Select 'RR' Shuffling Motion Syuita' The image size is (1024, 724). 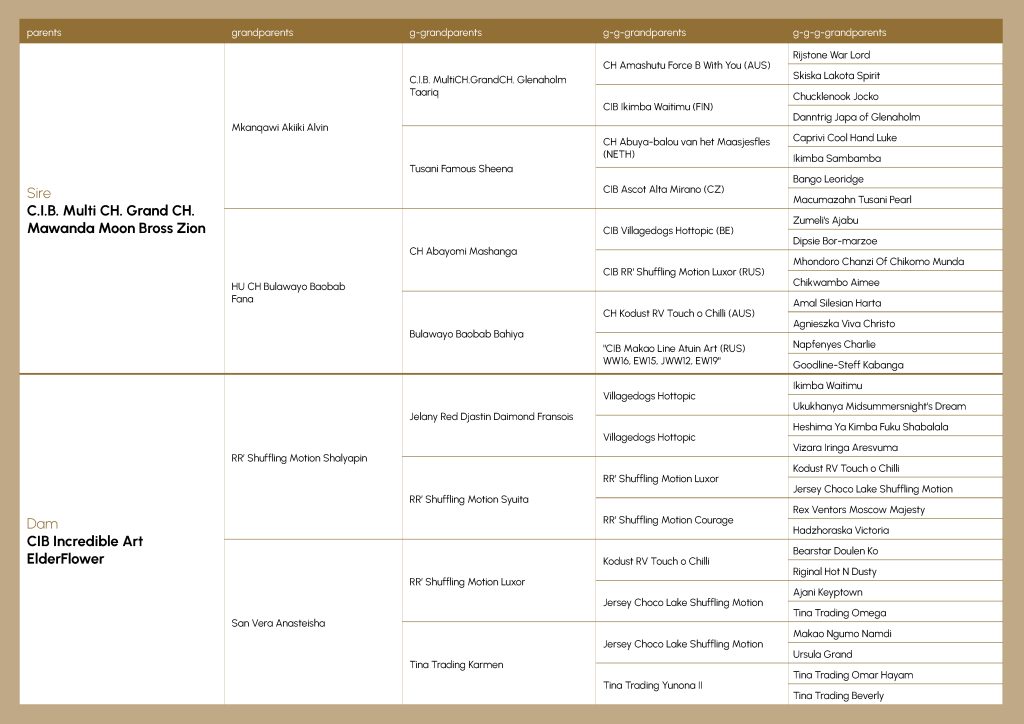pos(469,499)
